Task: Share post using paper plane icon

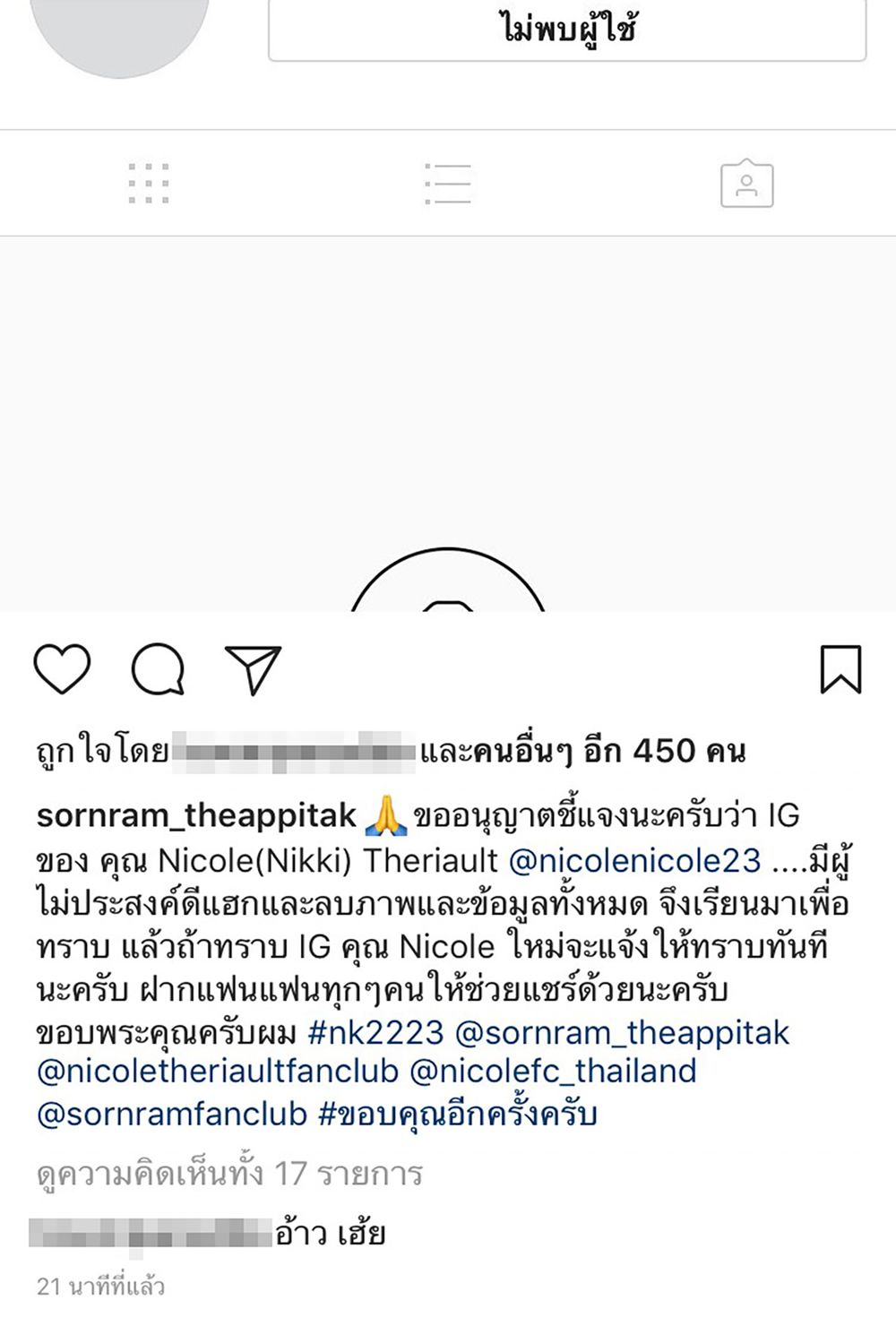Action: pos(254,669)
